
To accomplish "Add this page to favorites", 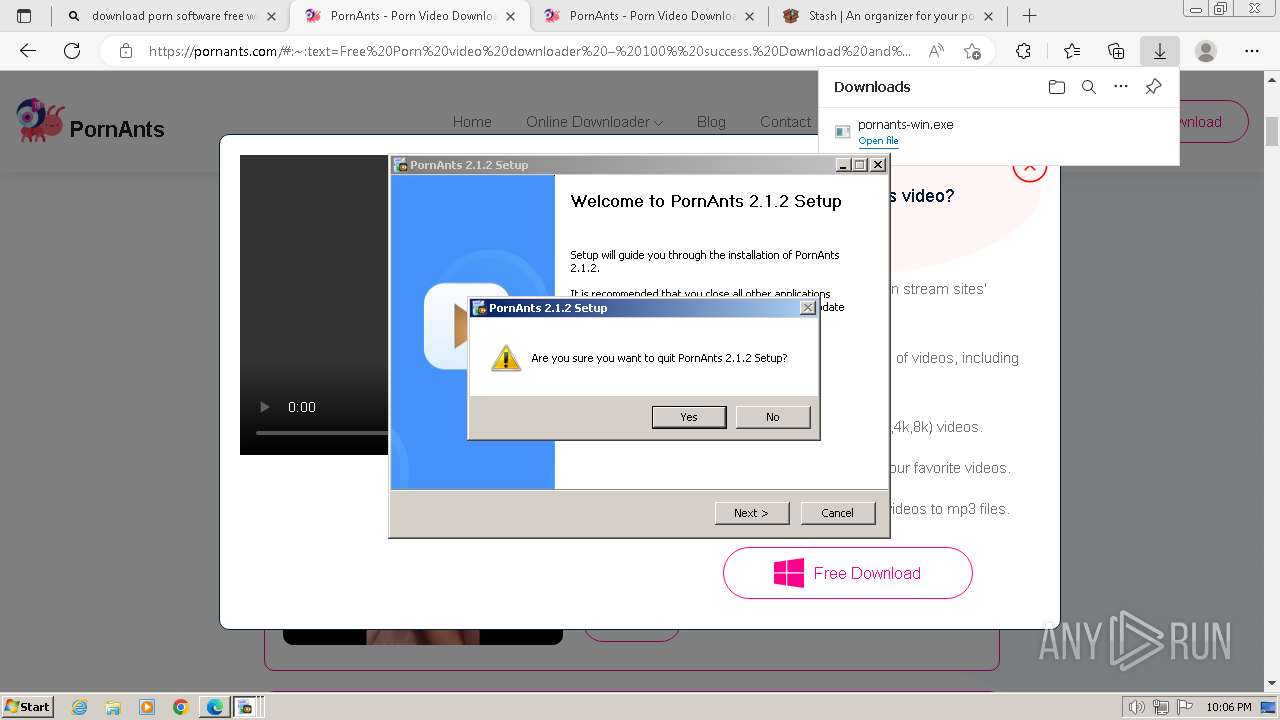I will pos(972,51).
